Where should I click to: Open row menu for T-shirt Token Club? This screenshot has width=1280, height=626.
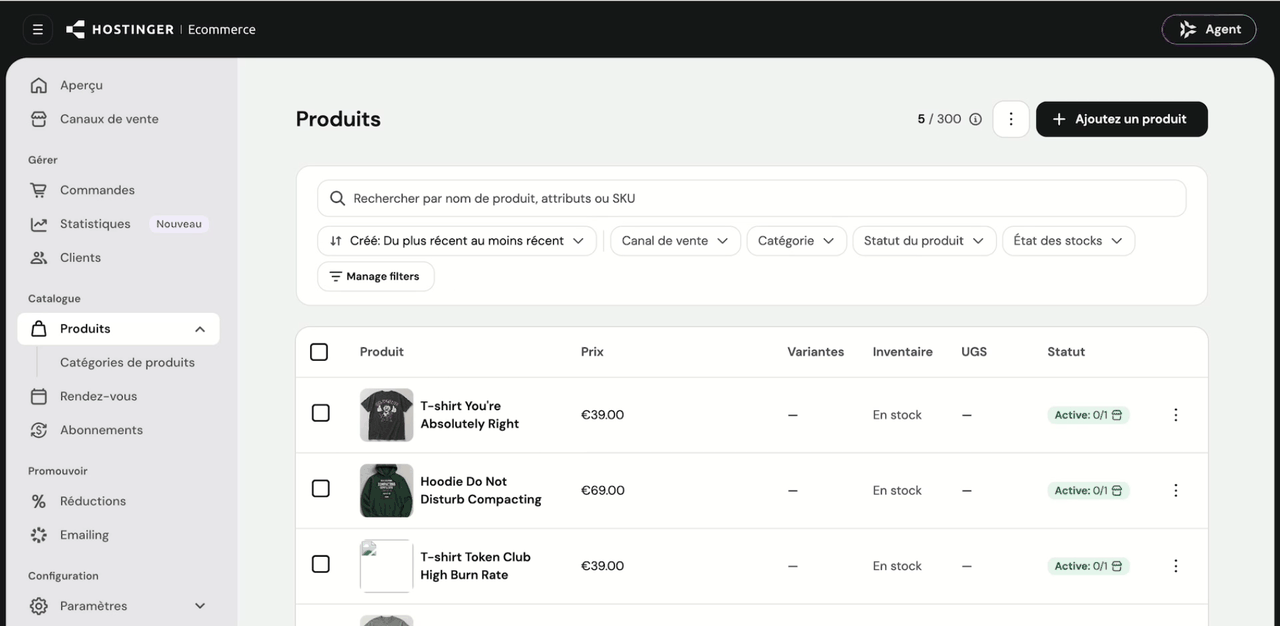1176,566
